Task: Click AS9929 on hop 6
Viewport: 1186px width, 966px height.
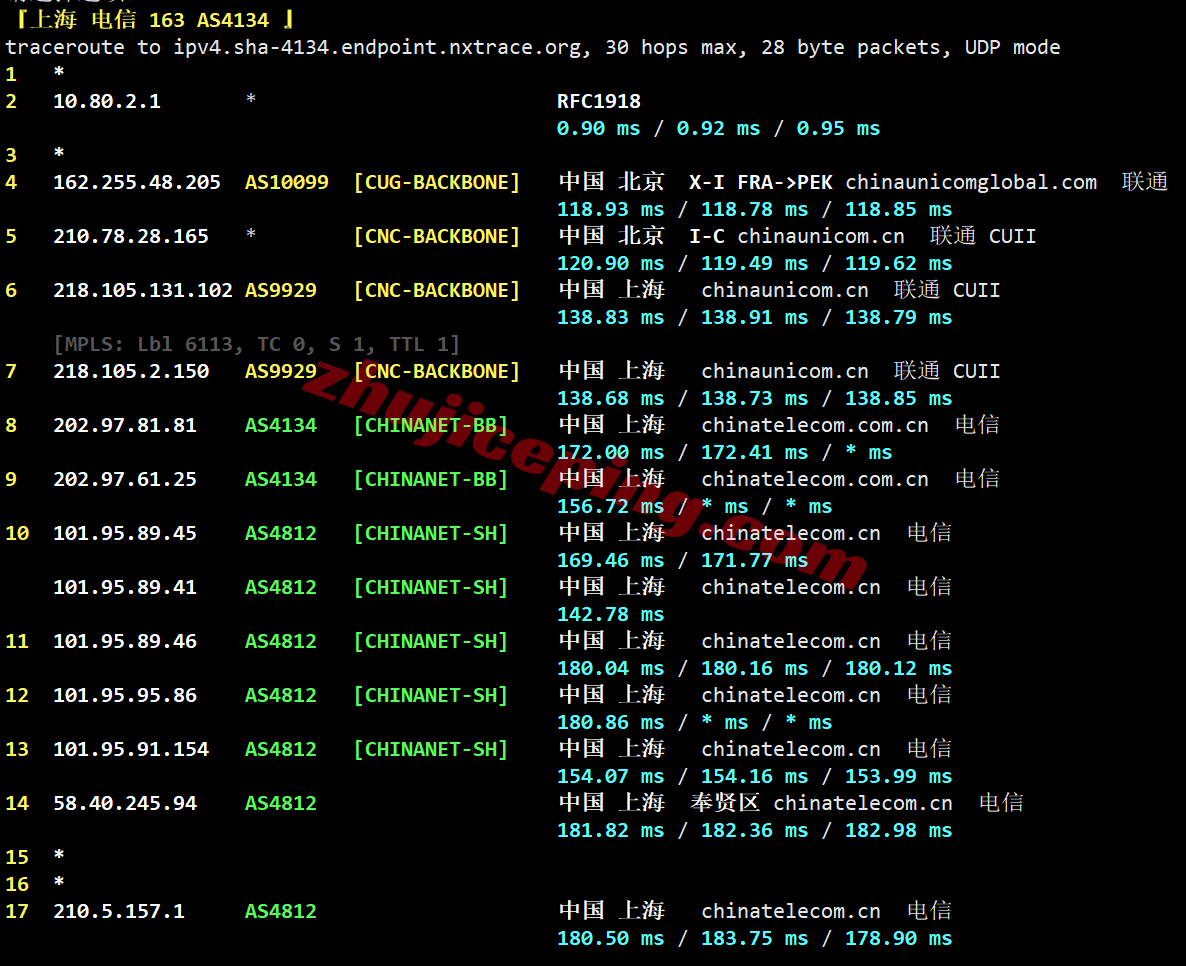Action: pos(281,290)
